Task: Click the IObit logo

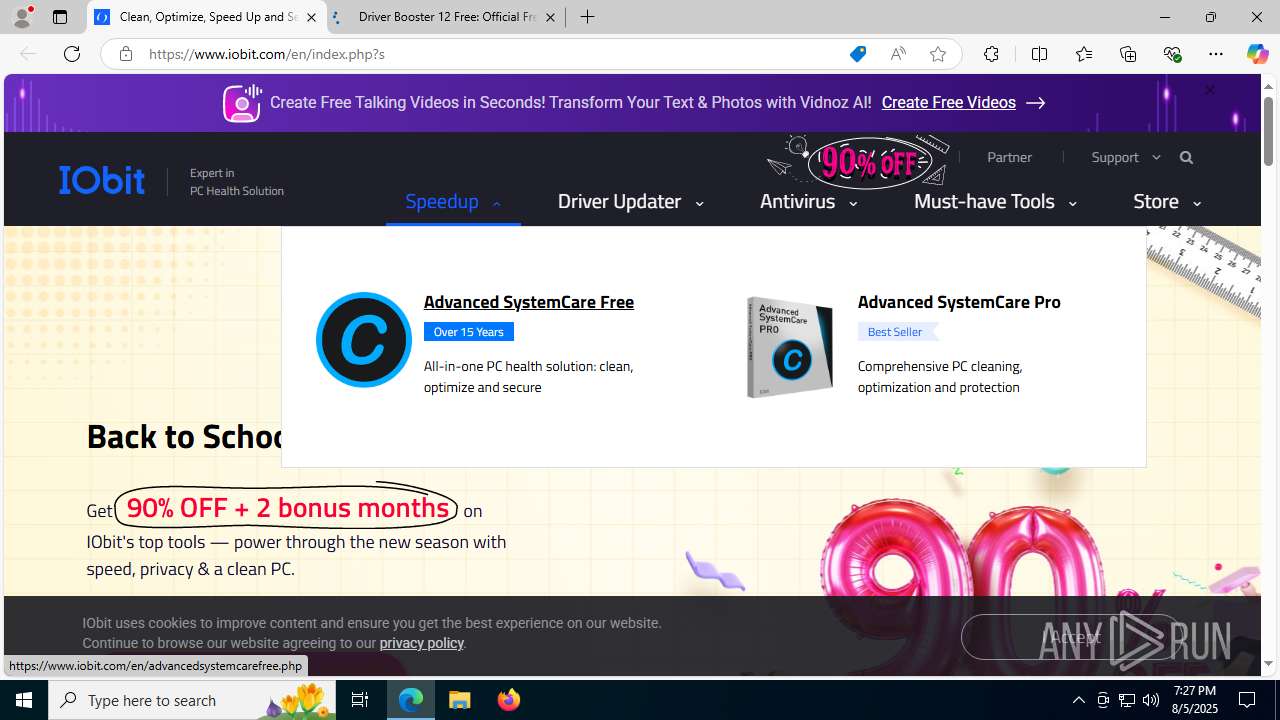Action: (x=102, y=180)
